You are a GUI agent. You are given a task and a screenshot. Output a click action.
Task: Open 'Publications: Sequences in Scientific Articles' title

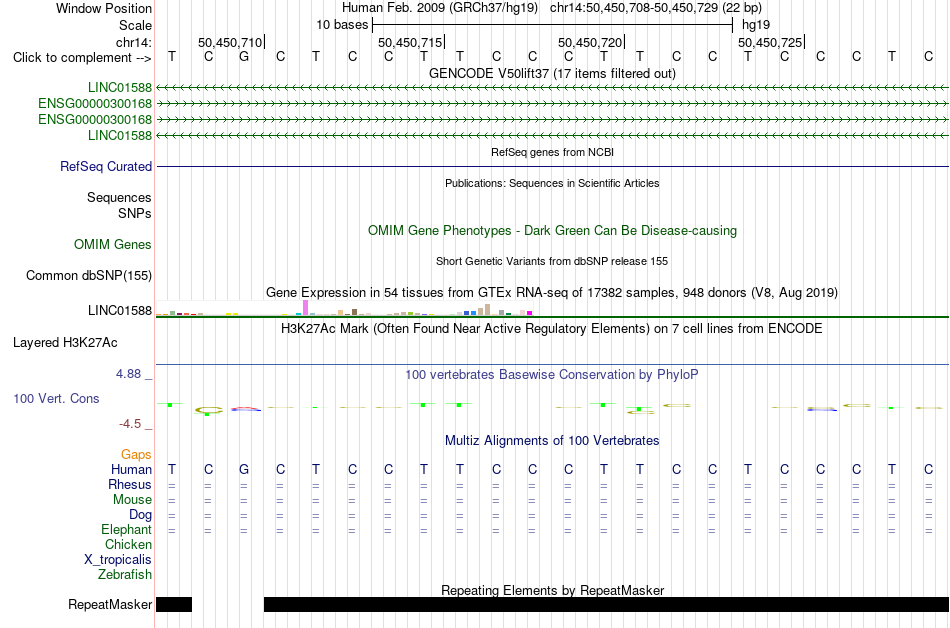pos(552,183)
